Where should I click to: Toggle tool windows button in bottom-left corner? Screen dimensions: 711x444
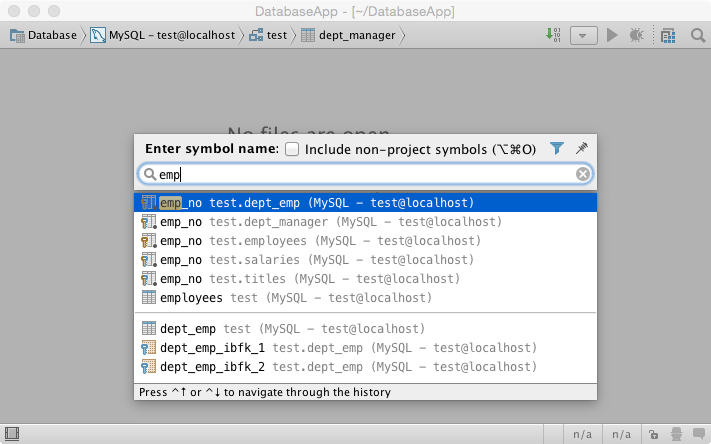12,434
